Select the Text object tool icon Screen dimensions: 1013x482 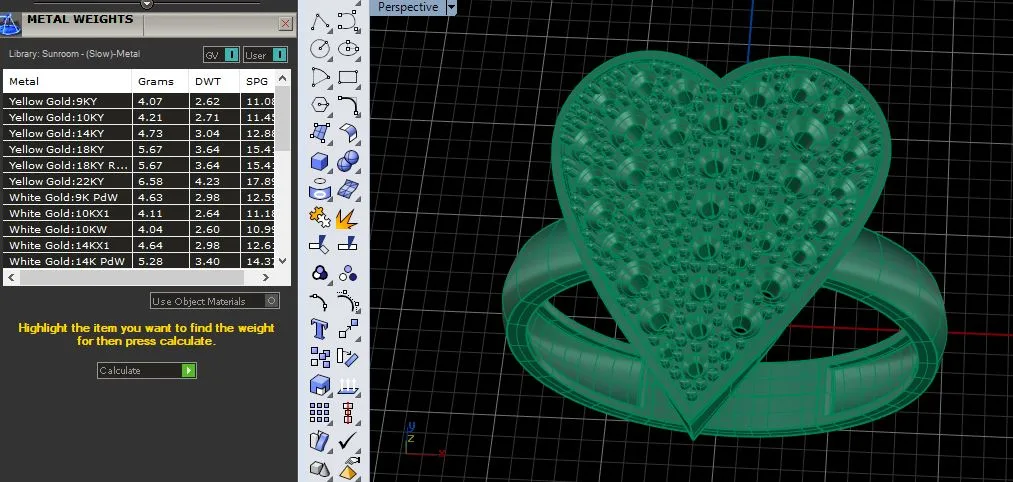[x=320, y=328]
